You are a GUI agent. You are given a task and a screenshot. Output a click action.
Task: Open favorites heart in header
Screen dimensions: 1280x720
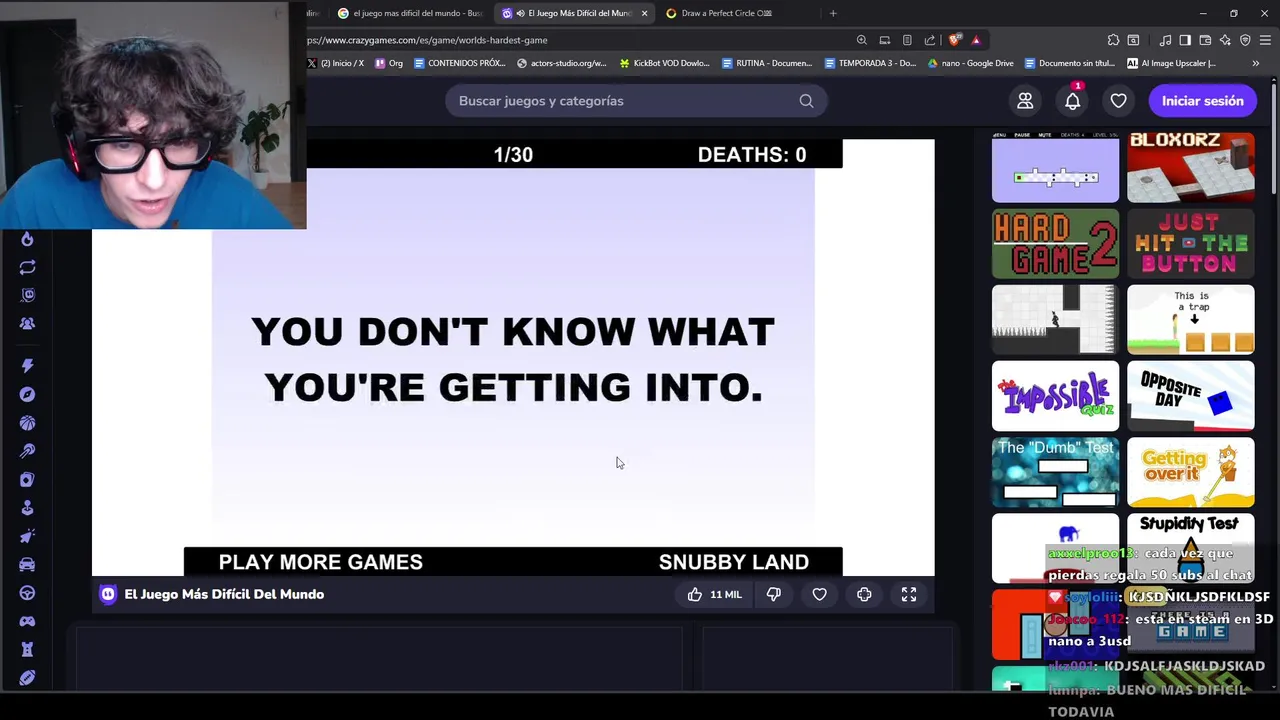coord(1118,101)
